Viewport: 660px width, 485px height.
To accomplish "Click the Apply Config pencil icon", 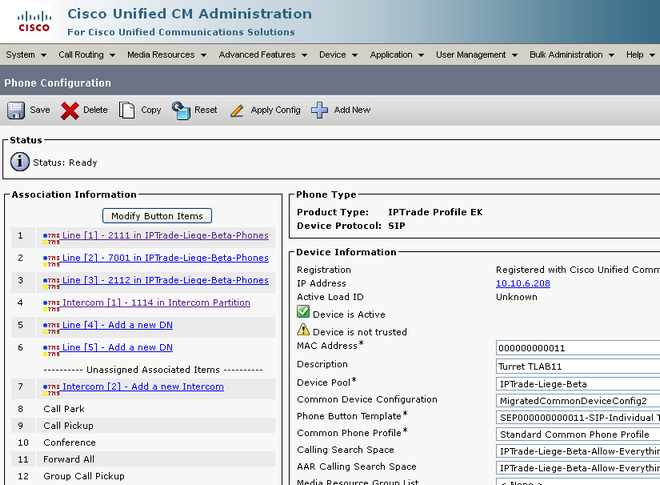I will pos(237,111).
